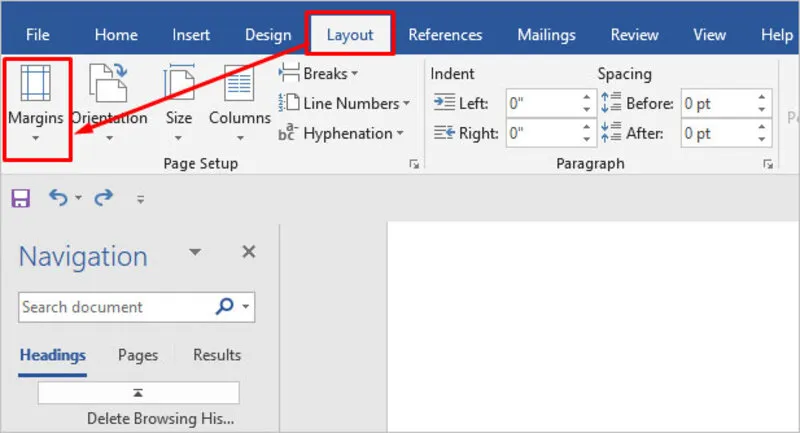
Task: Open the Undo history dropdown arrow
Action: pos(78,197)
